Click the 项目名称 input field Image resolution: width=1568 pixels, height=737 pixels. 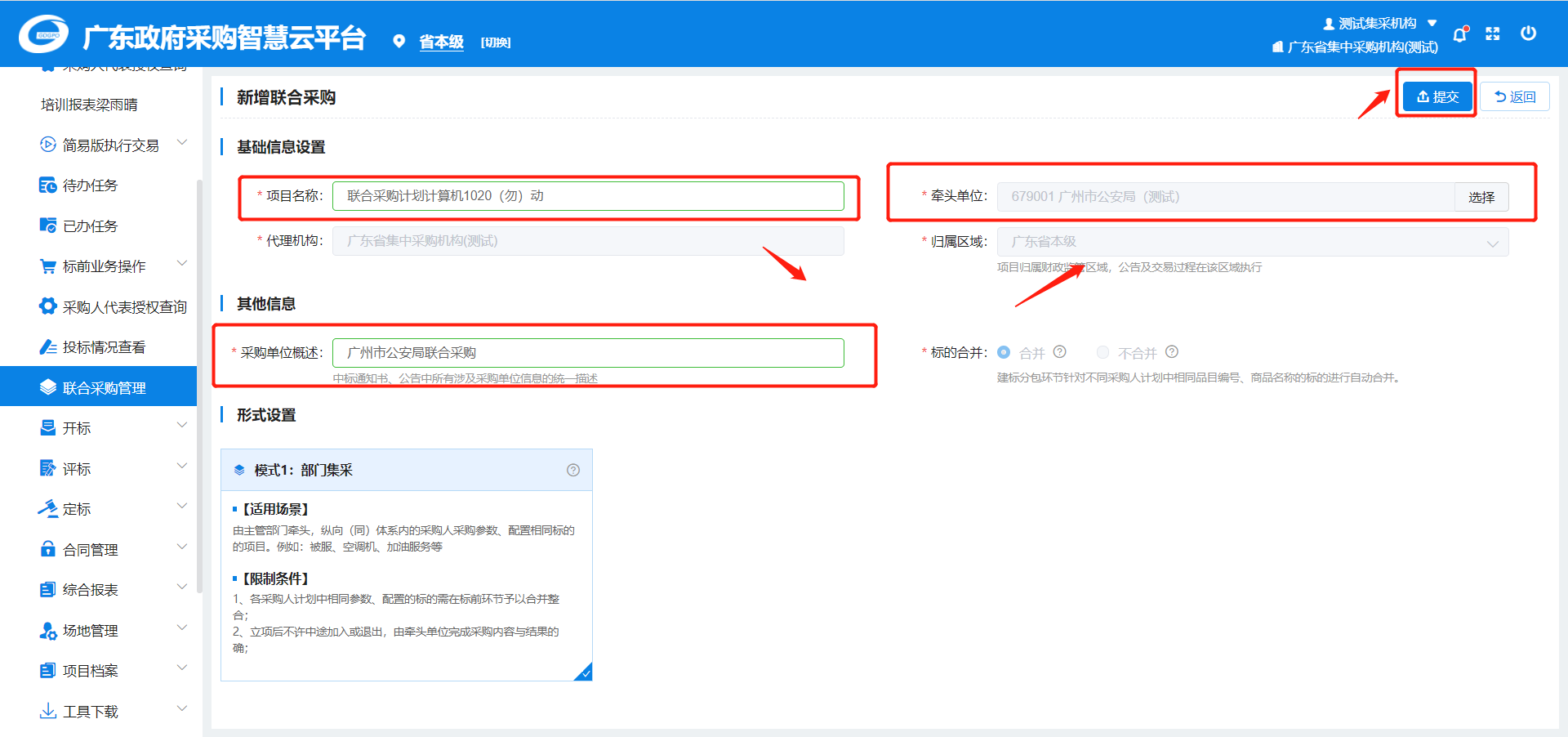588,196
